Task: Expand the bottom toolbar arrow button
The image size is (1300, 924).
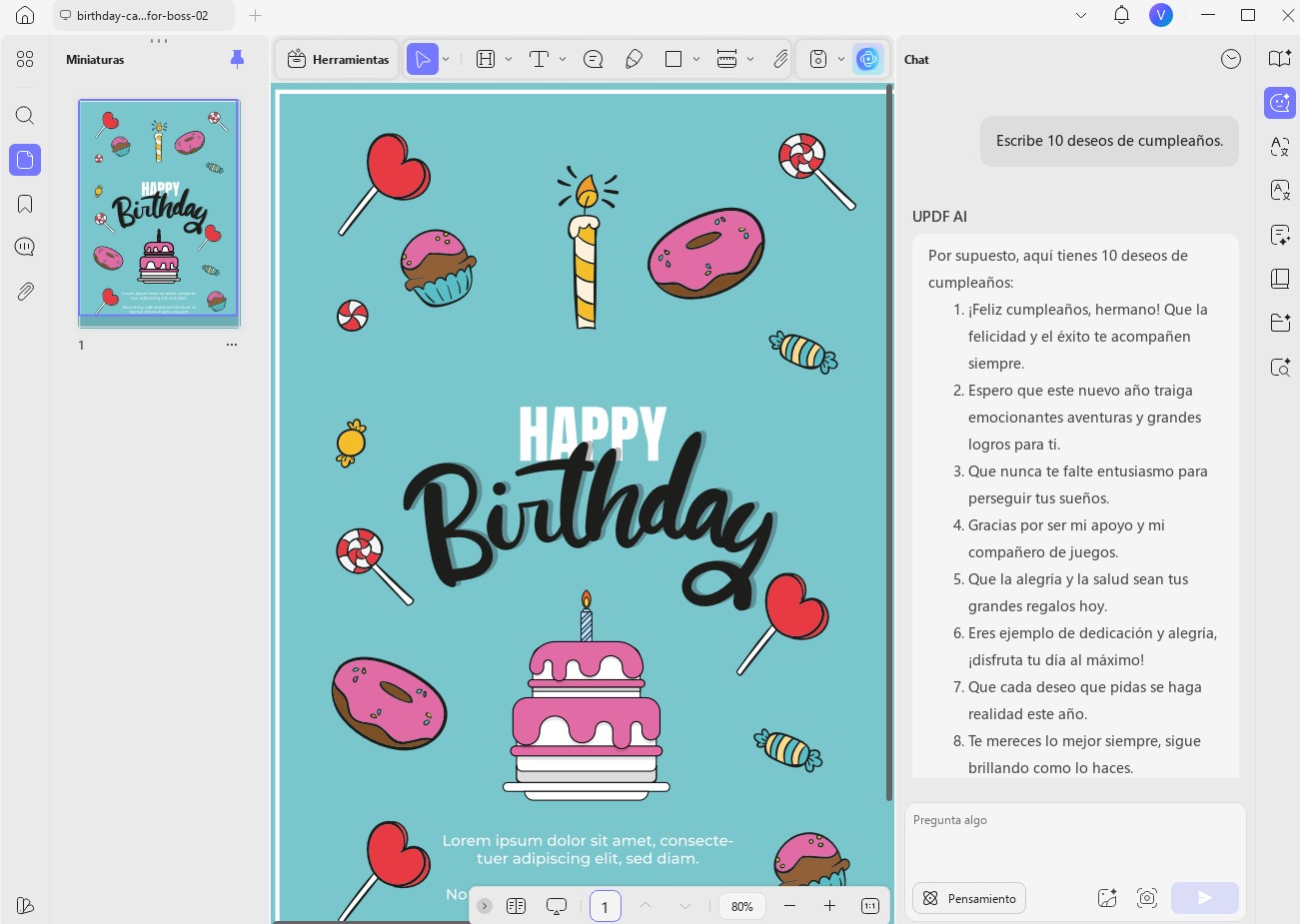Action: (x=485, y=906)
